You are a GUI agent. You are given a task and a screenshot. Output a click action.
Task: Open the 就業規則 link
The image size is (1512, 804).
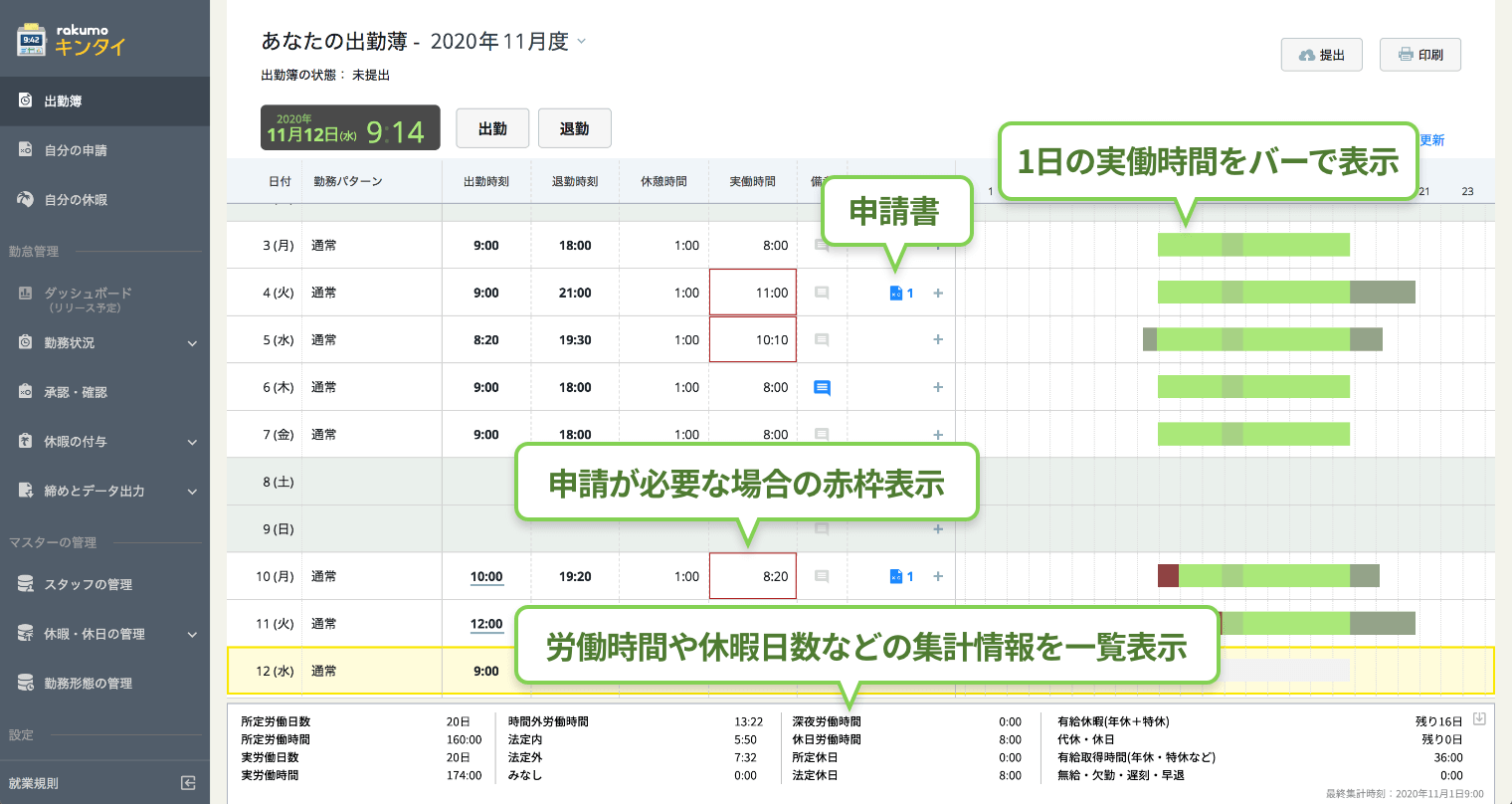34,783
